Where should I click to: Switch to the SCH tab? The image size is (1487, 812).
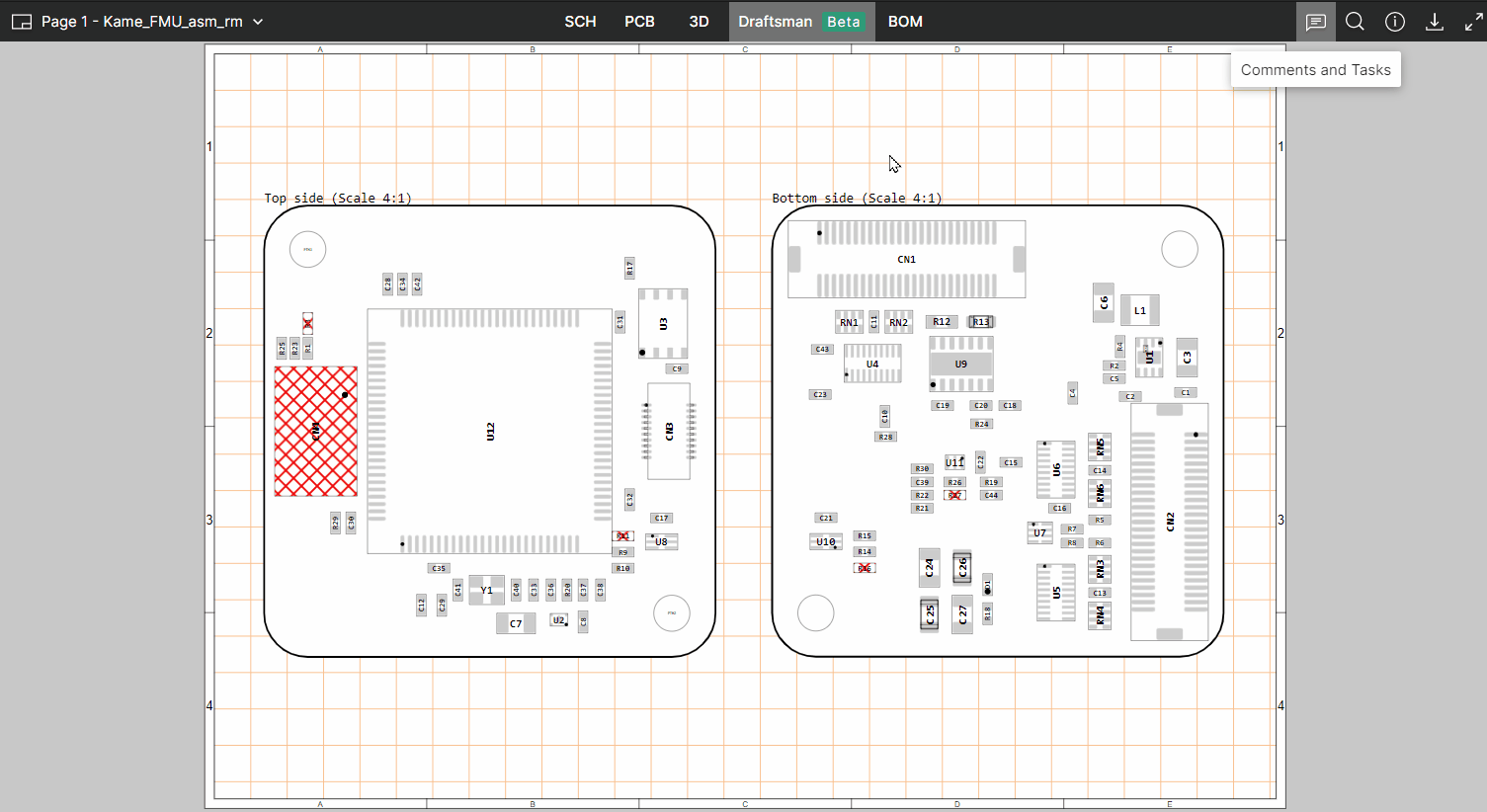(580, 22)
